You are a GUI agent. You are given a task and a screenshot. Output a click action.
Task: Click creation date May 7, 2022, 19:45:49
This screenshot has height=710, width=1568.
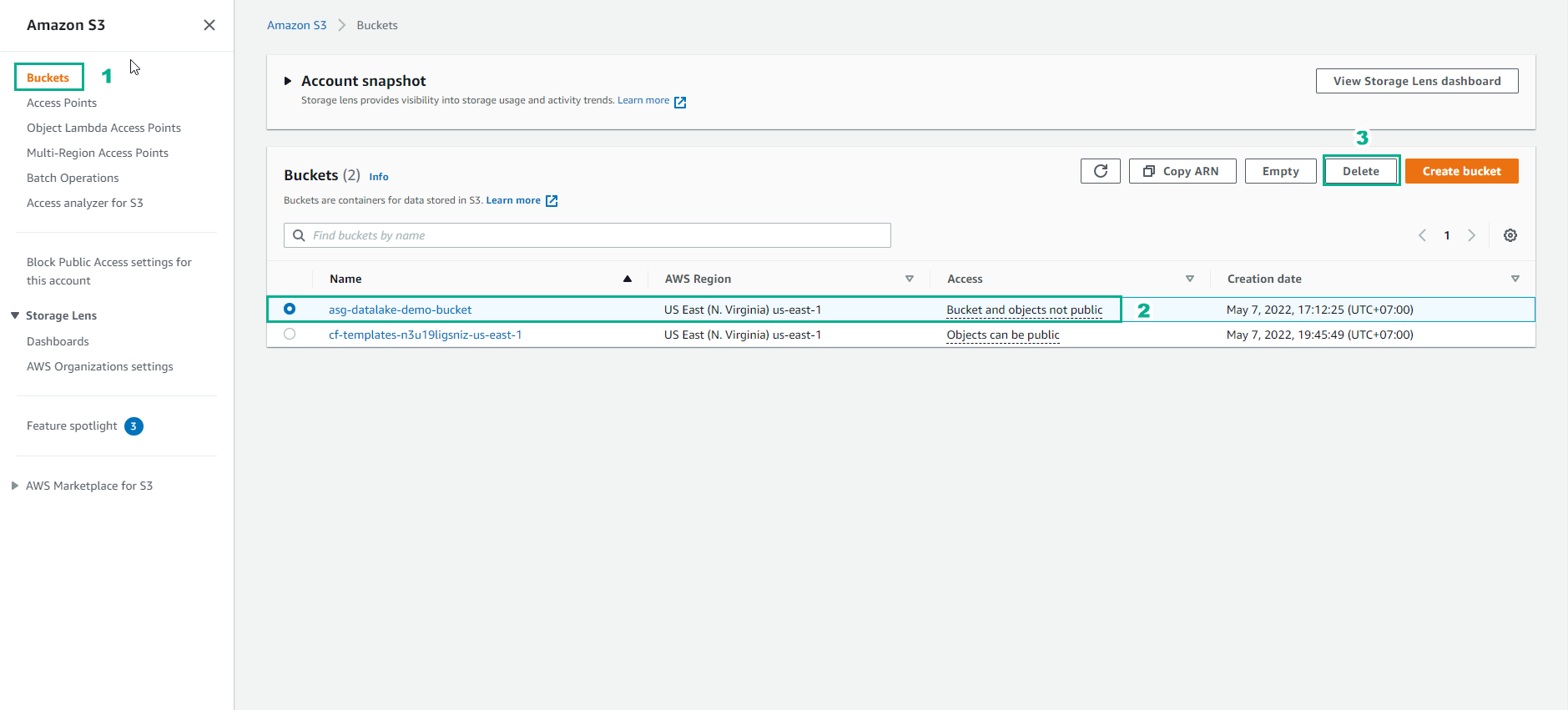1320,335
